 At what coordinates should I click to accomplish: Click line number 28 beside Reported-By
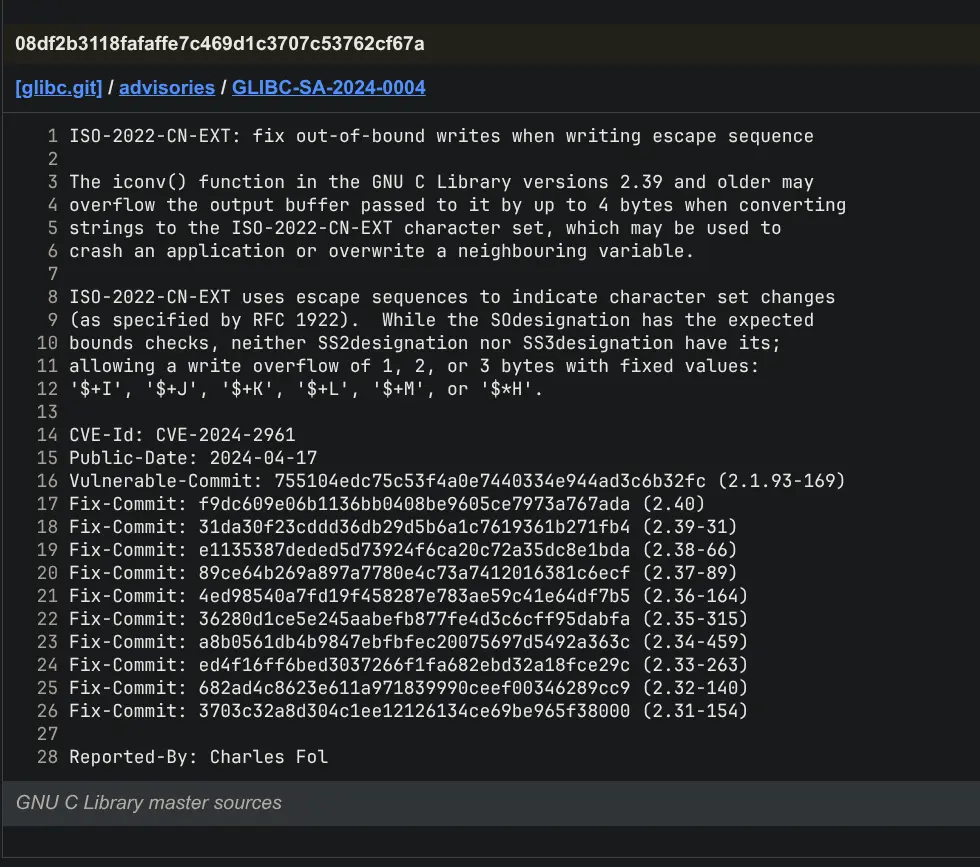48,757
